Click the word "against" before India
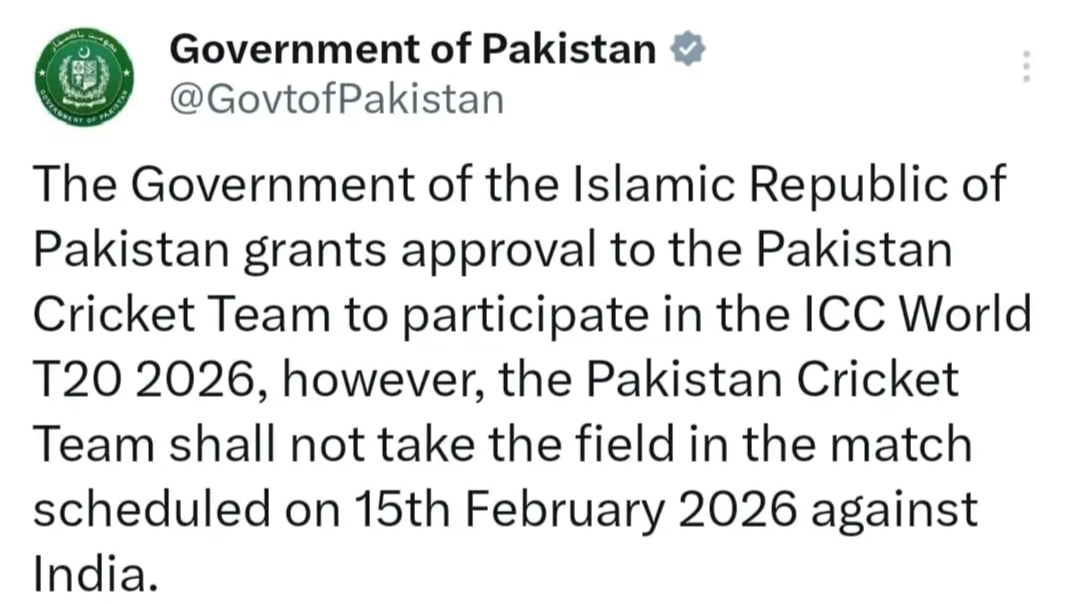The width and height of the screenshot is (1068, 604). [894, 509]
